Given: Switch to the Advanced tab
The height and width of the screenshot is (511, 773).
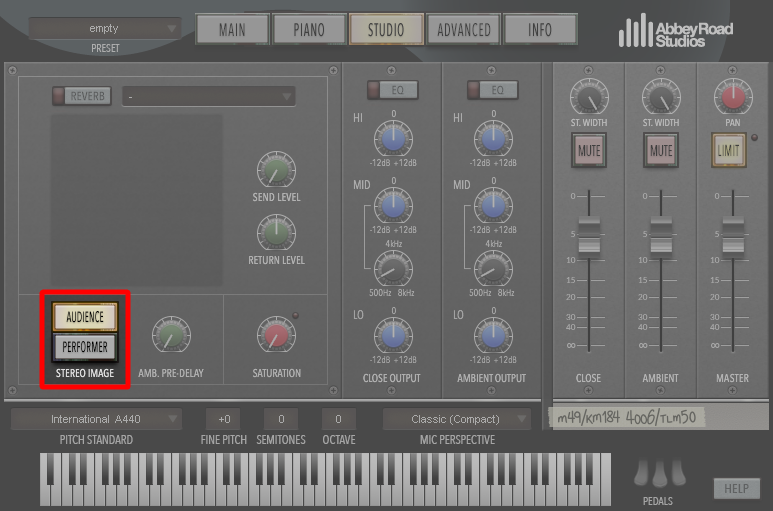Looking at the screenshot, I should pos(463,30).
